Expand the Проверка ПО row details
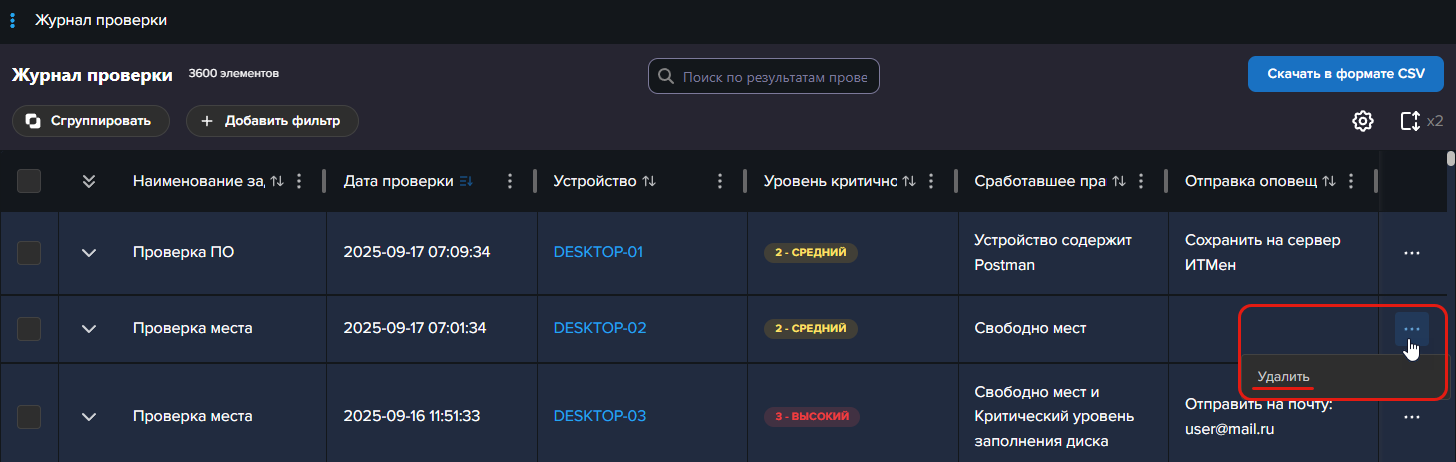 89,253
